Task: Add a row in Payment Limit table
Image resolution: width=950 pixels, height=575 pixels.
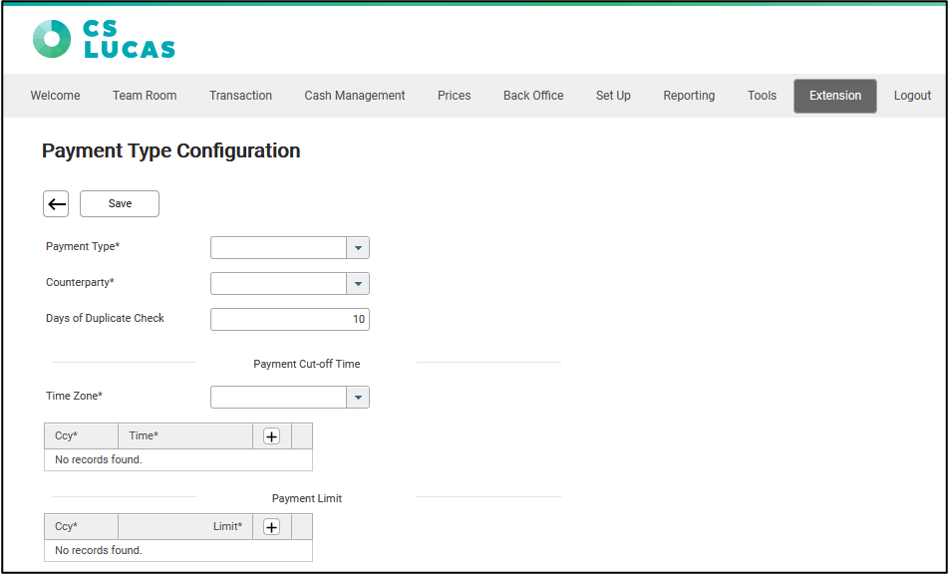Action: pos(271,527)
